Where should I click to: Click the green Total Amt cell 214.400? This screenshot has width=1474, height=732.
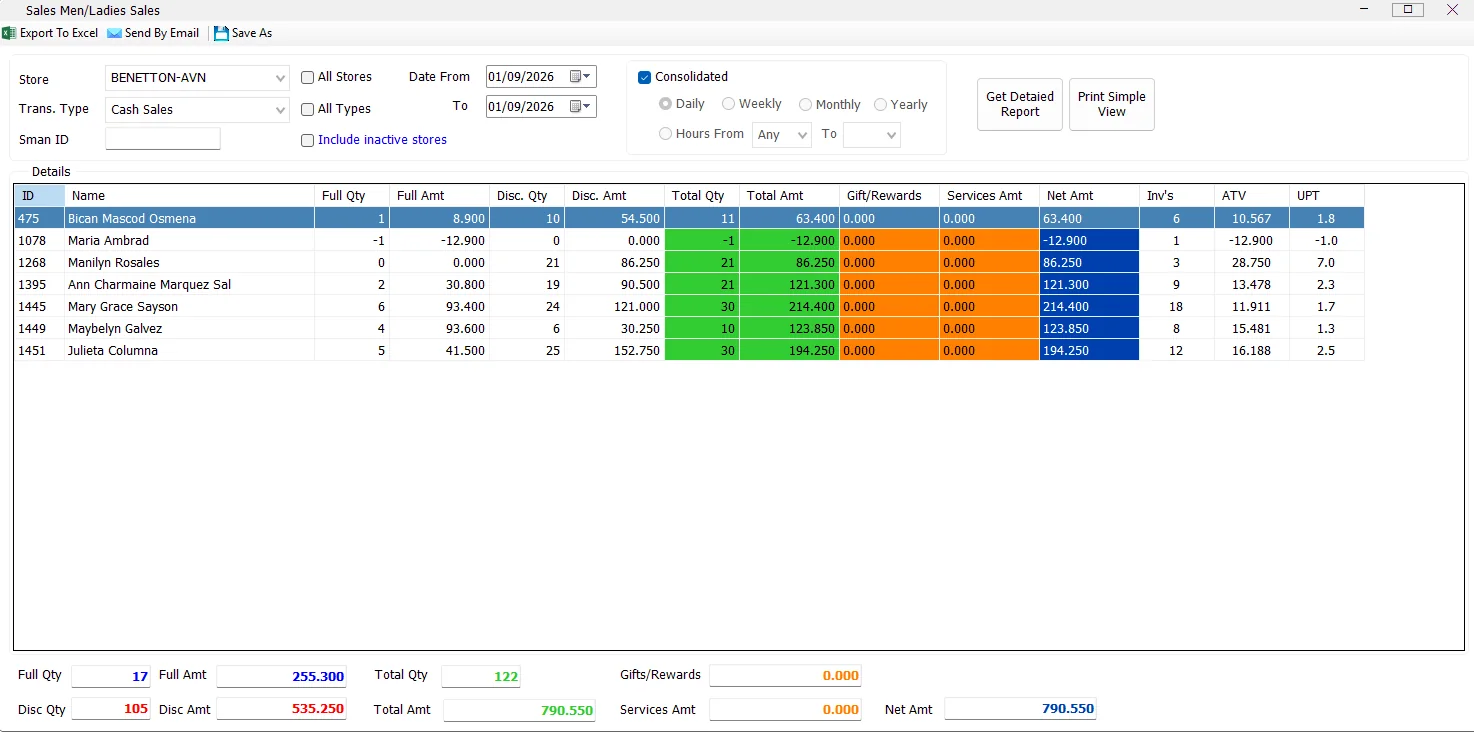tap(790, 306)
